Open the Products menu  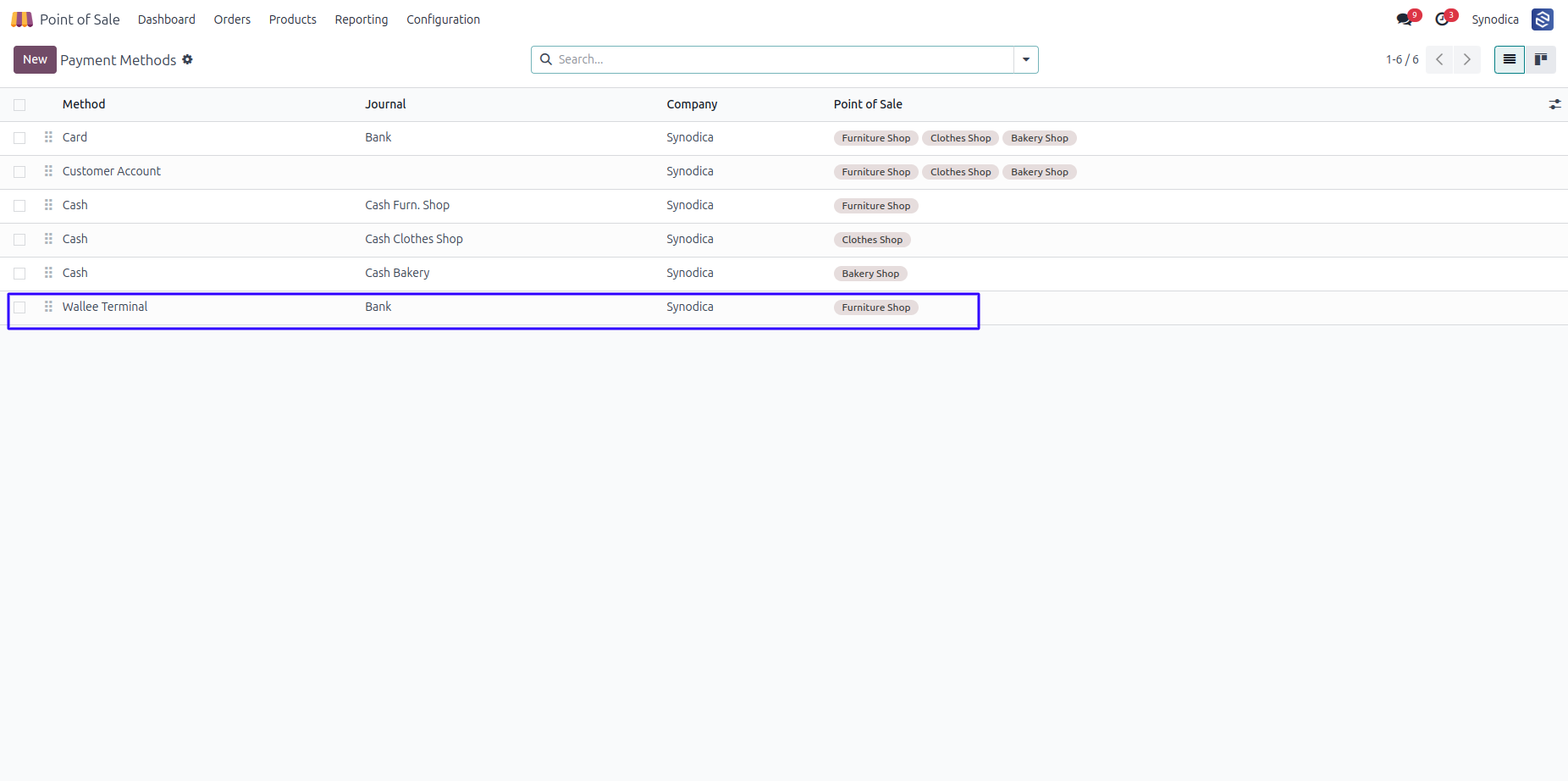[293, 19]
